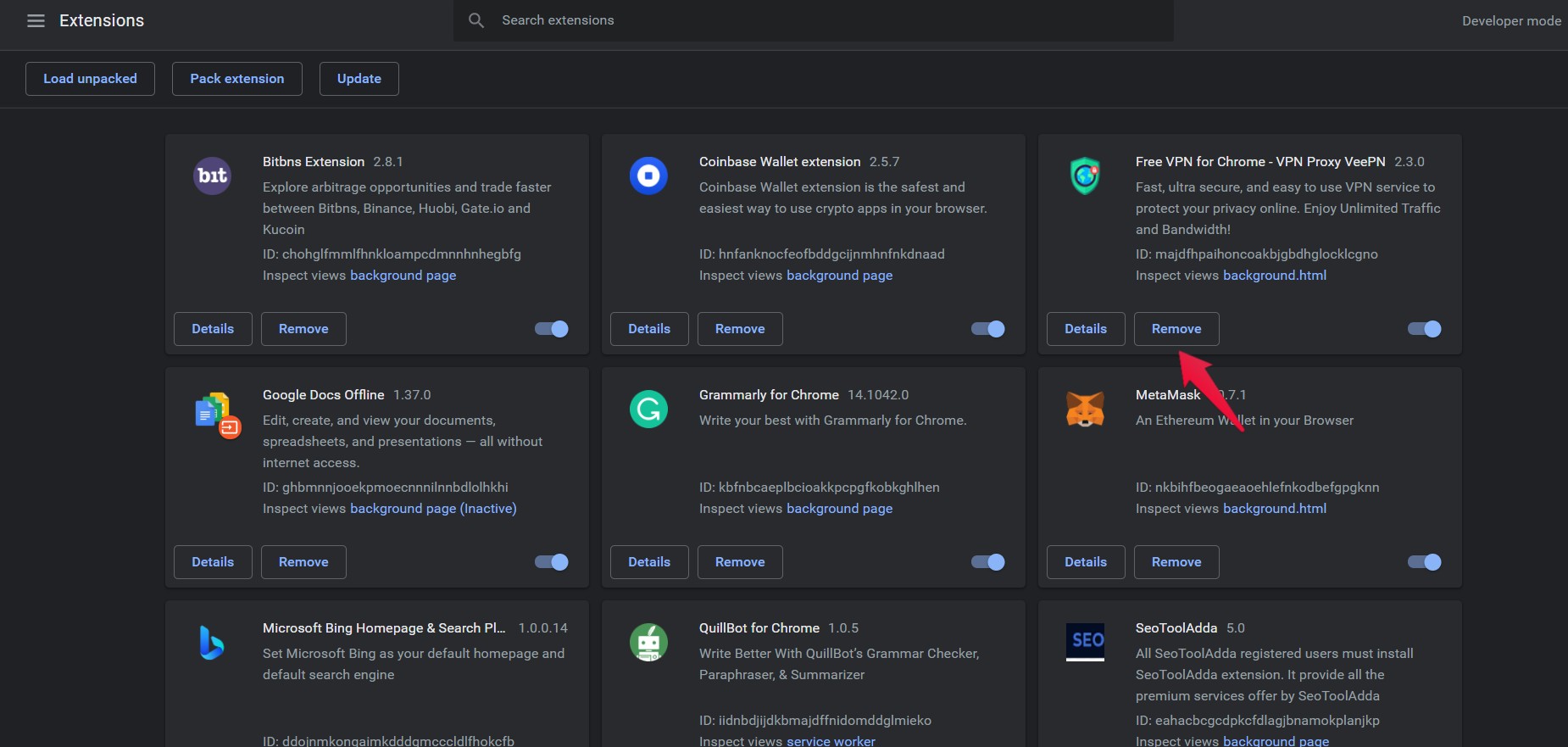Remove the MetaMask extension
1568x747 pixels.
[1176, 562]
